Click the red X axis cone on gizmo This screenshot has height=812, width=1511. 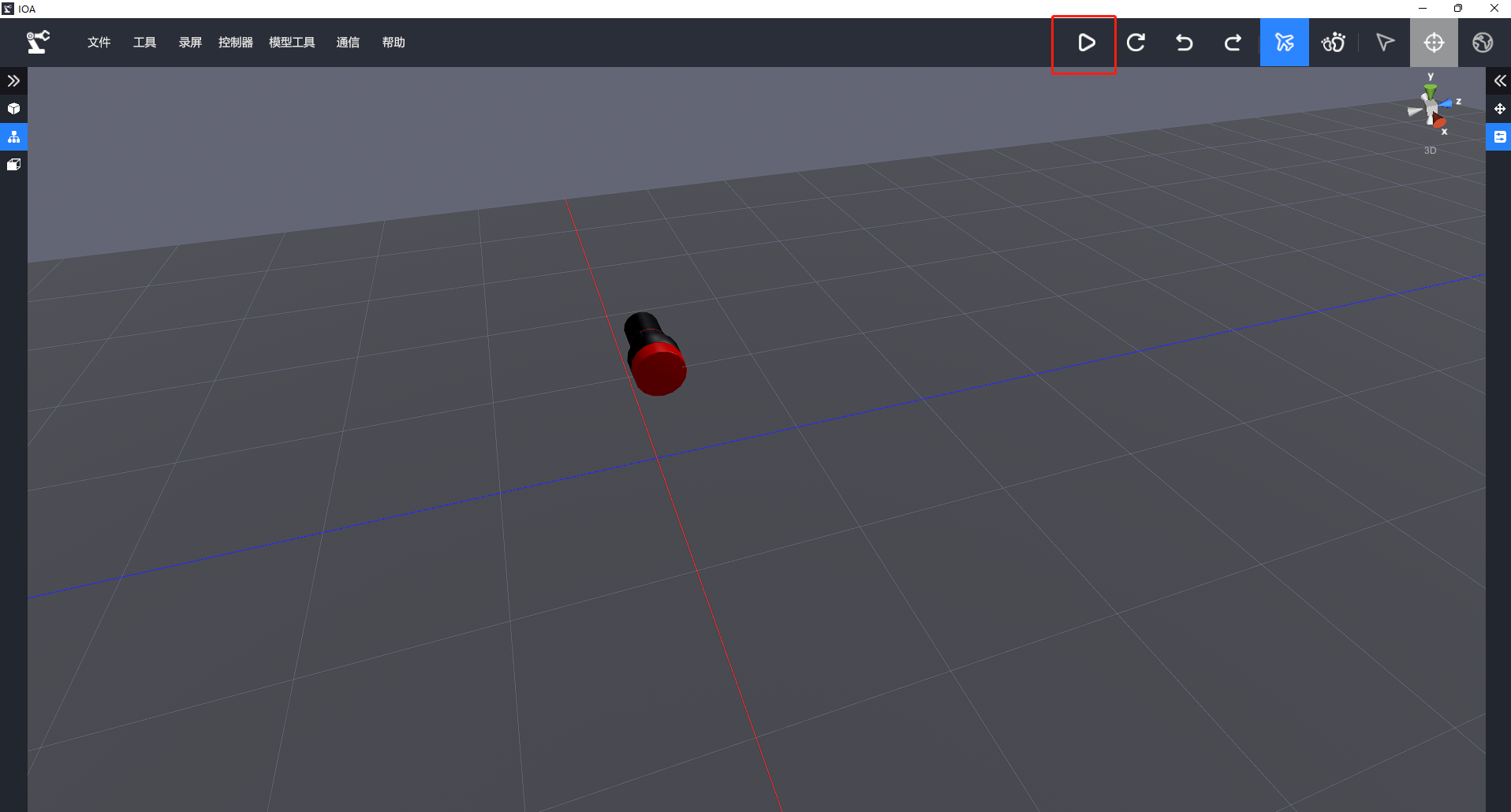1438,121
